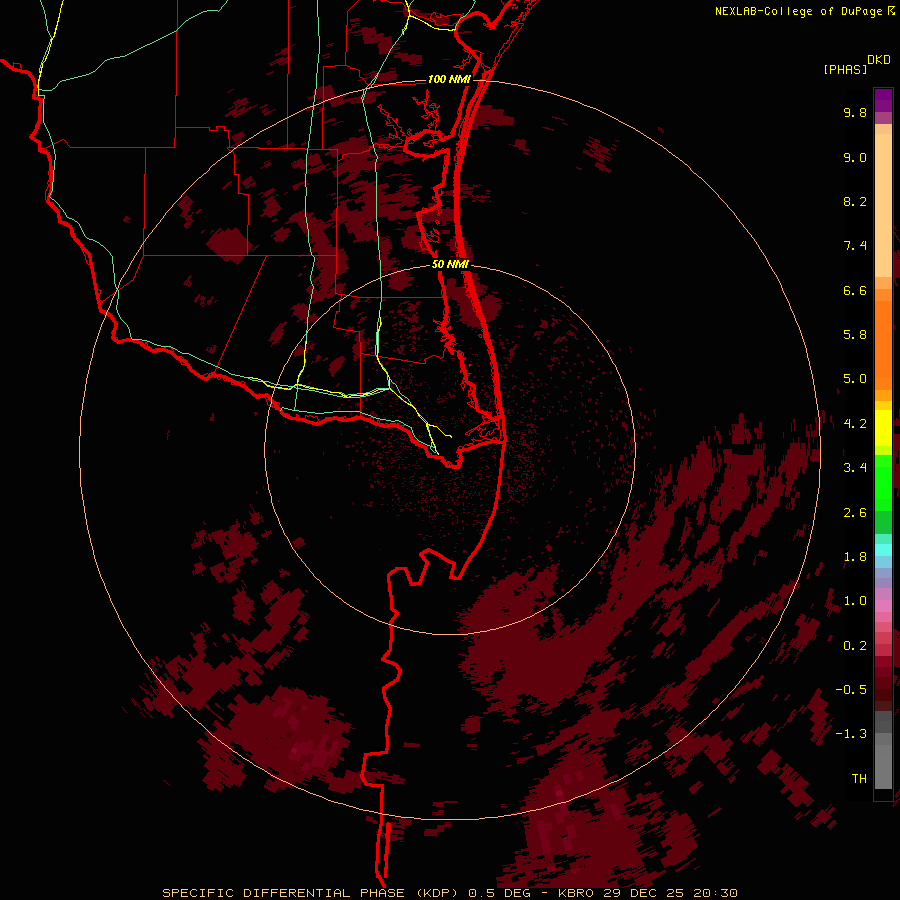Click the KBRO radar site identifier

tap(576, 893)
